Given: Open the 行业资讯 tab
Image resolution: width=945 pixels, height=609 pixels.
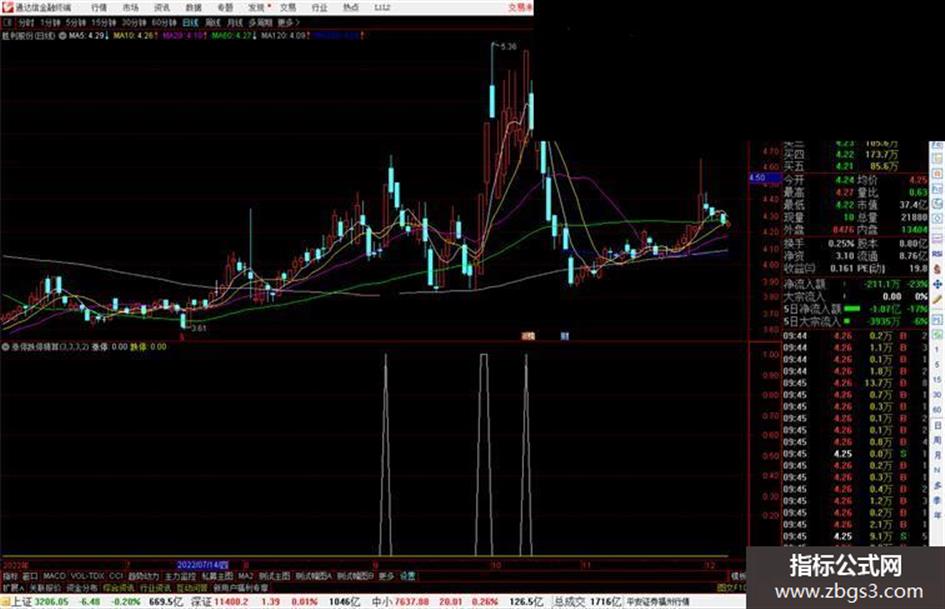Looking at the screenshot, I should coord(155,587).
